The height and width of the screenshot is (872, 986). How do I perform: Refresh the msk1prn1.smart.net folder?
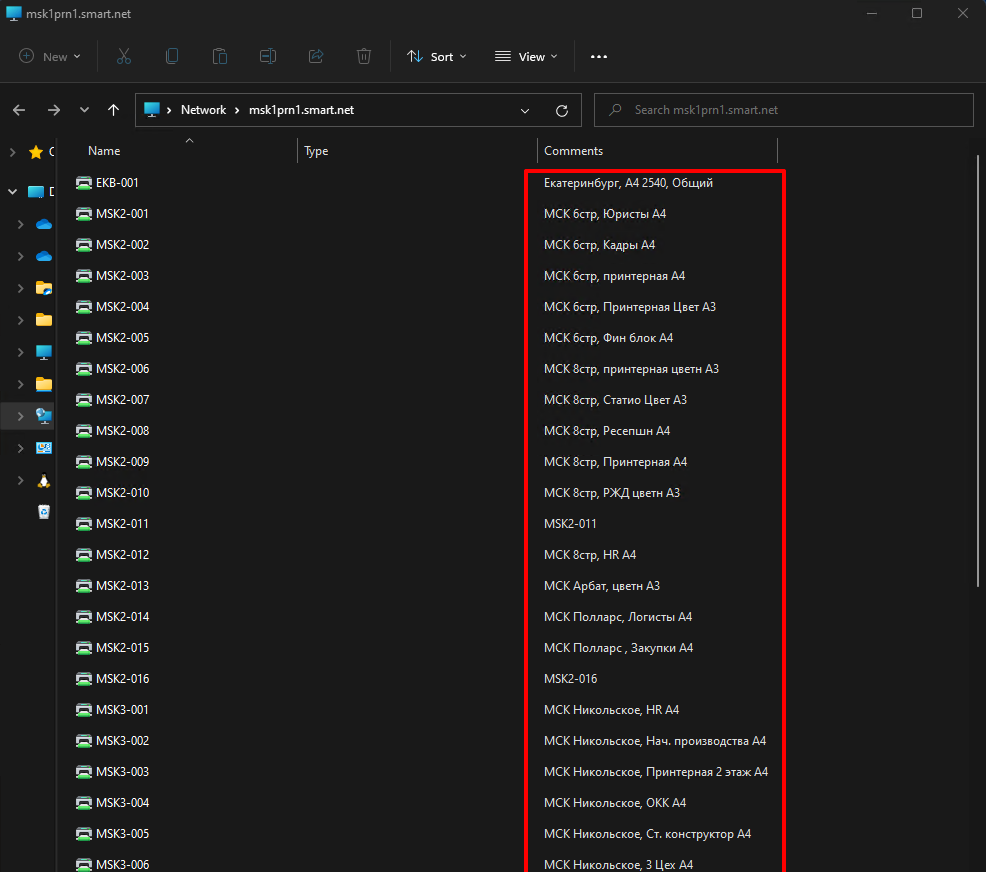click(x=562, y=110)
